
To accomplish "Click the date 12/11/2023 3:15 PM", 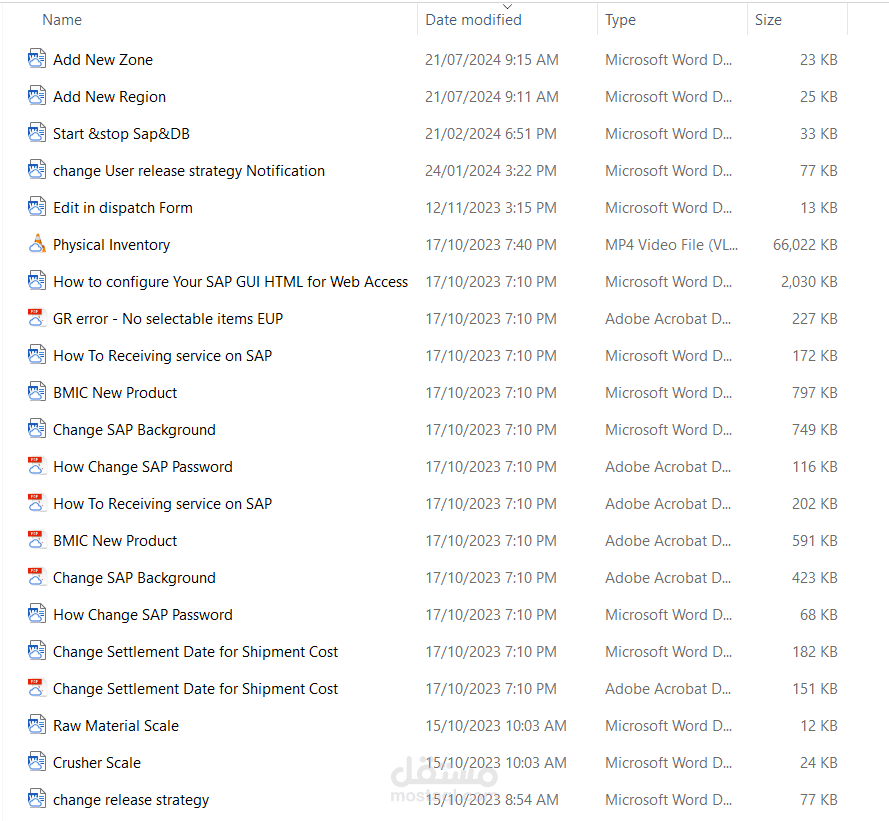I will point(491,208).
